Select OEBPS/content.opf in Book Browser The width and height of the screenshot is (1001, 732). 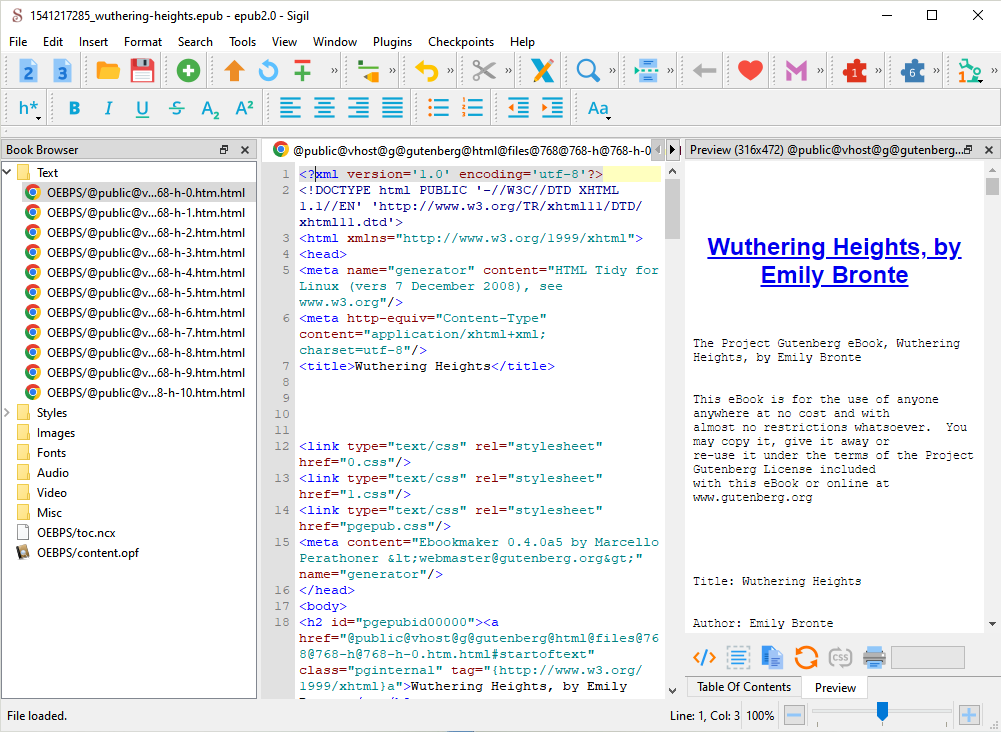coord(87,552)
